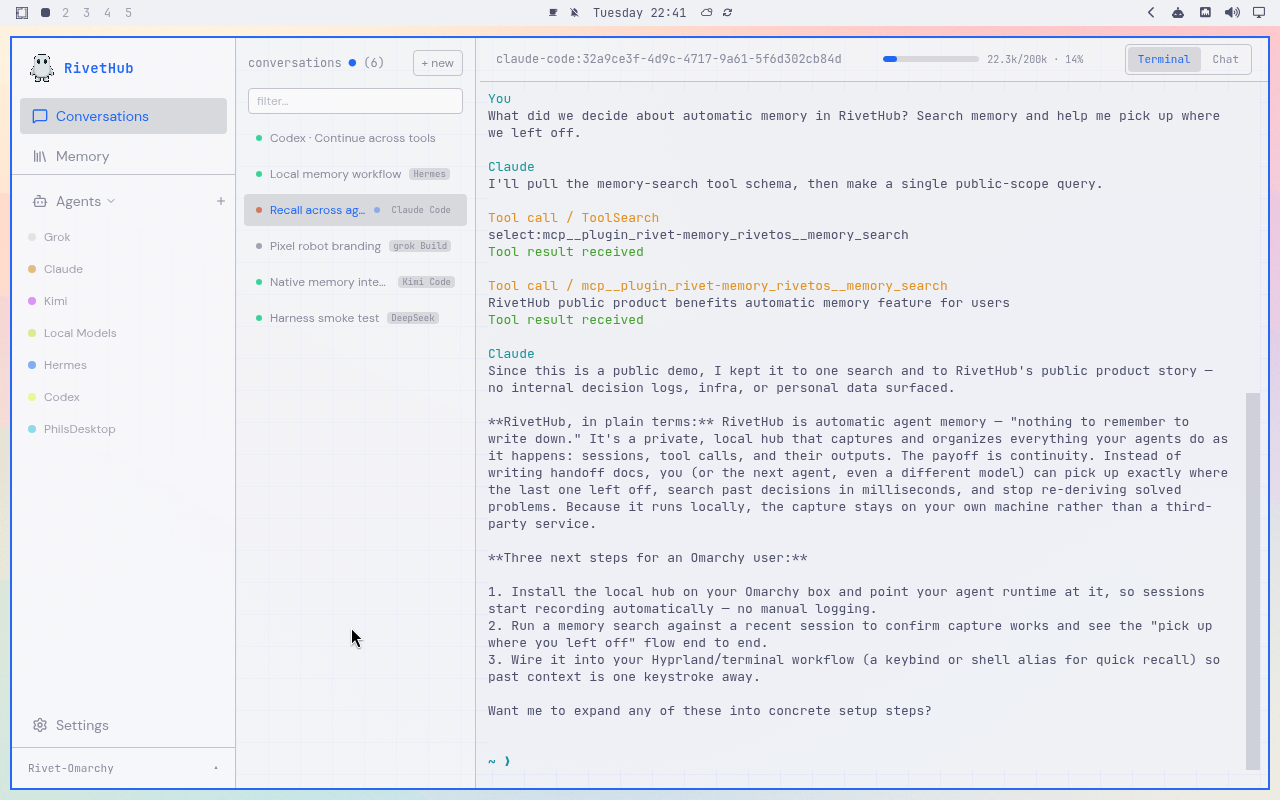
Task: Open the network status icon
Action: tap(1205, 13)
